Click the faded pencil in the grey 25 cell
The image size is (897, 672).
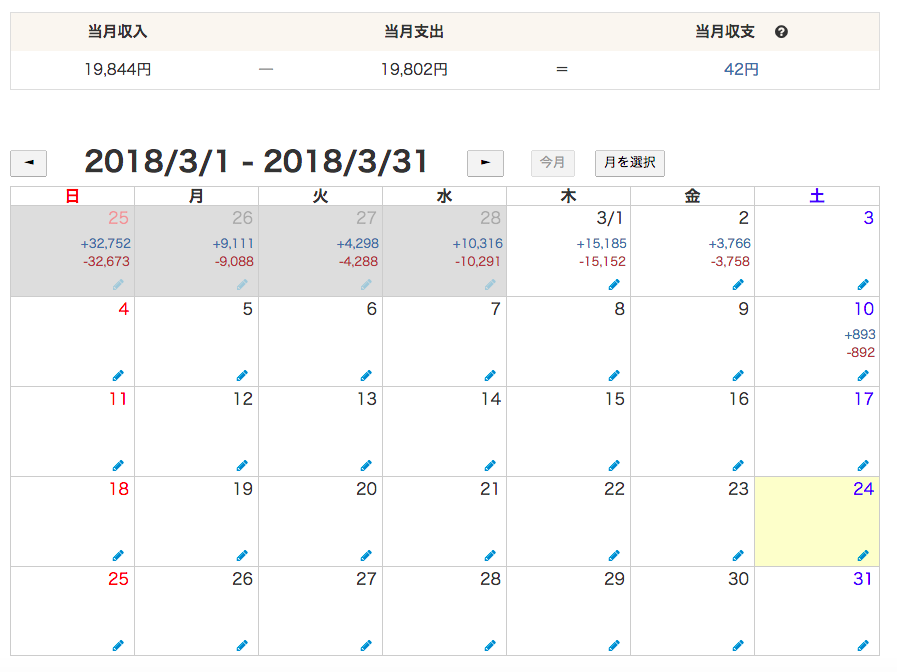point(118,284)
